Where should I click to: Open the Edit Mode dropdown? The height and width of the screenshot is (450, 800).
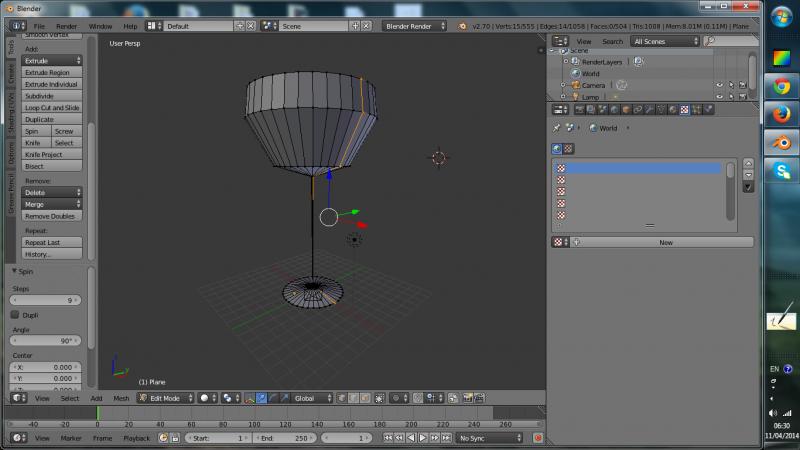click(165, 398)
